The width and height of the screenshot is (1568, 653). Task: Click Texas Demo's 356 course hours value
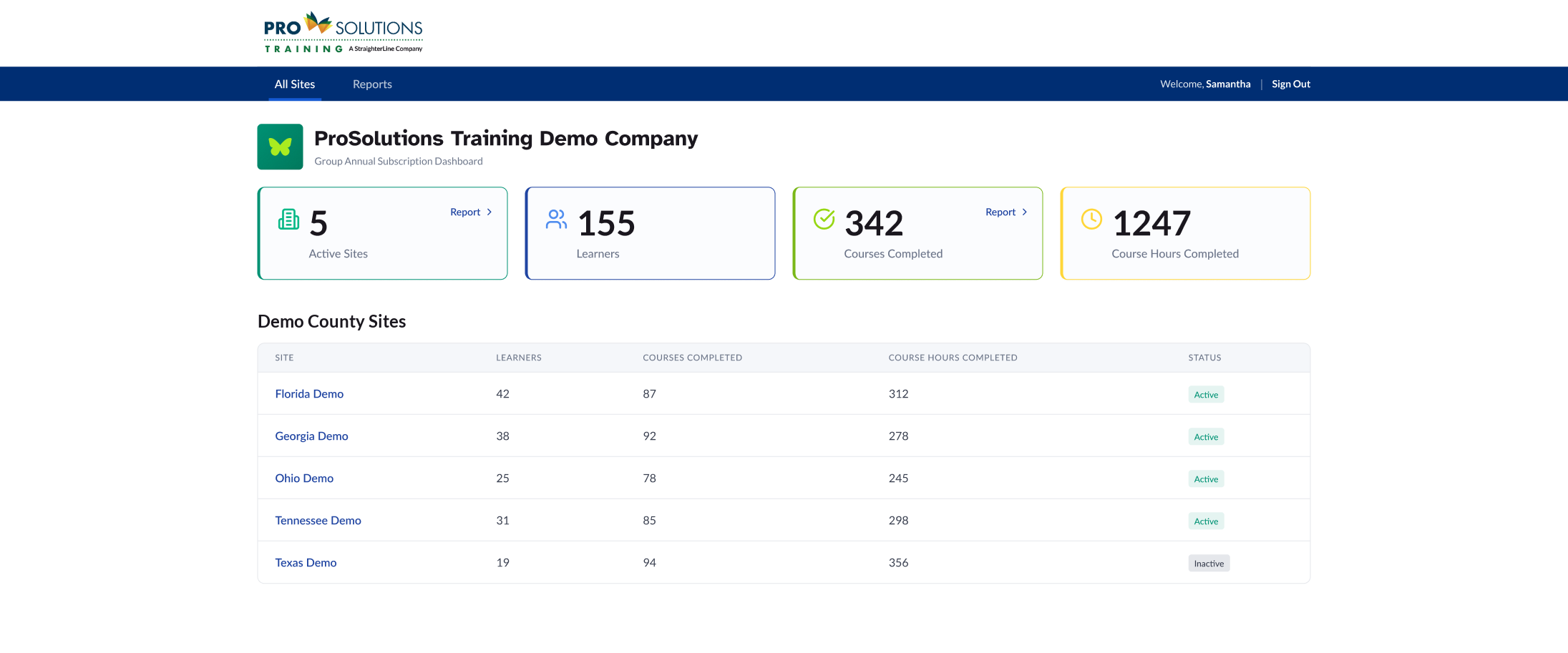pos(898,563)
